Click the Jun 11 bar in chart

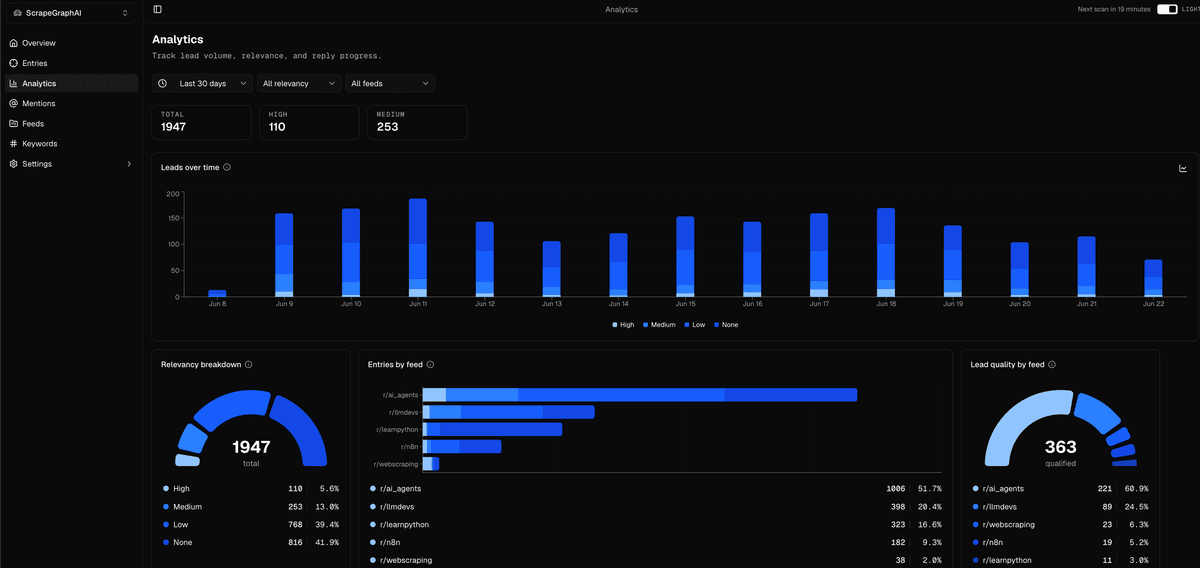pos(418,247)
